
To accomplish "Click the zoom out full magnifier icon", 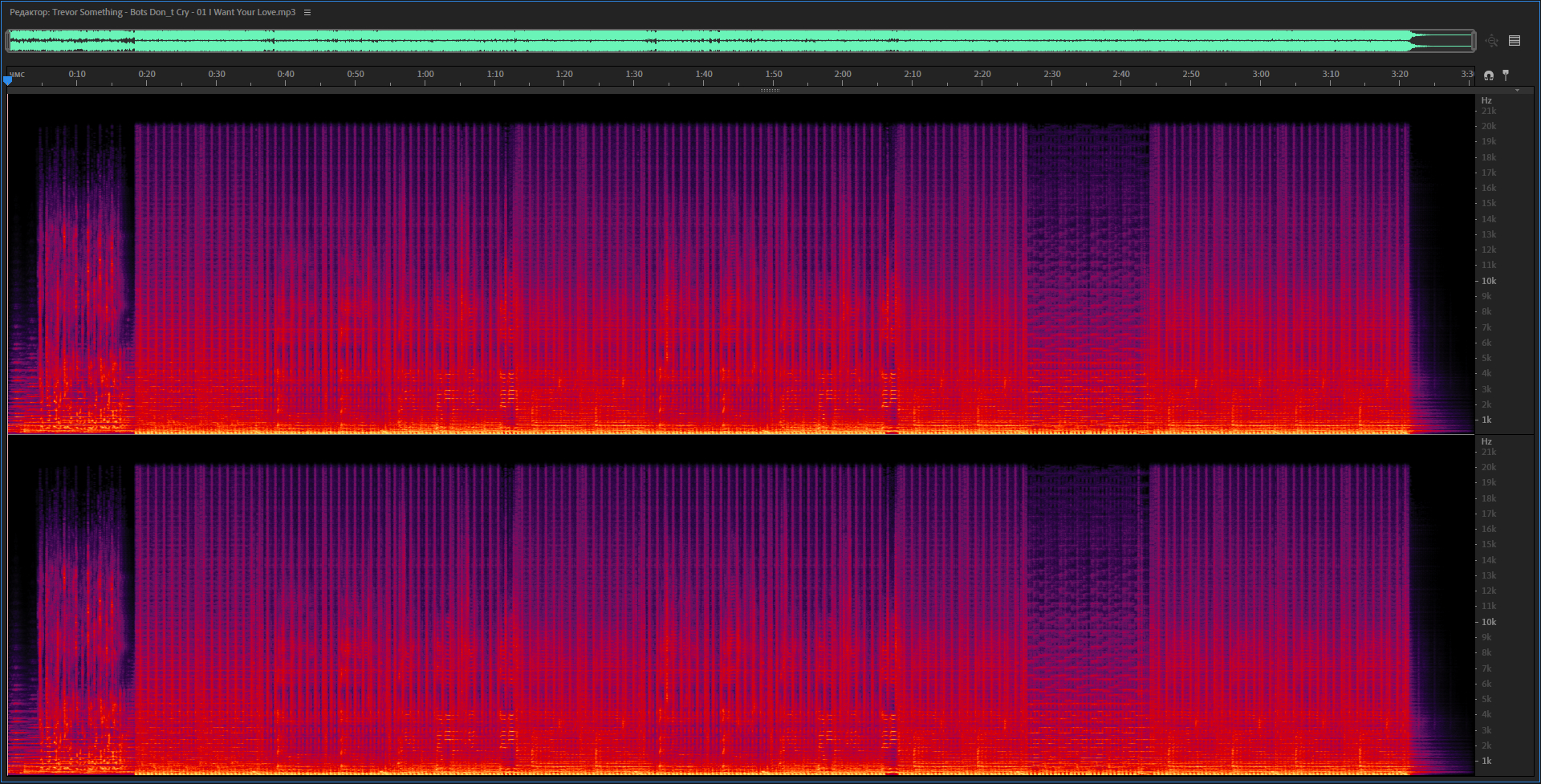I will pyautogui.click(x=1492, y=41).
